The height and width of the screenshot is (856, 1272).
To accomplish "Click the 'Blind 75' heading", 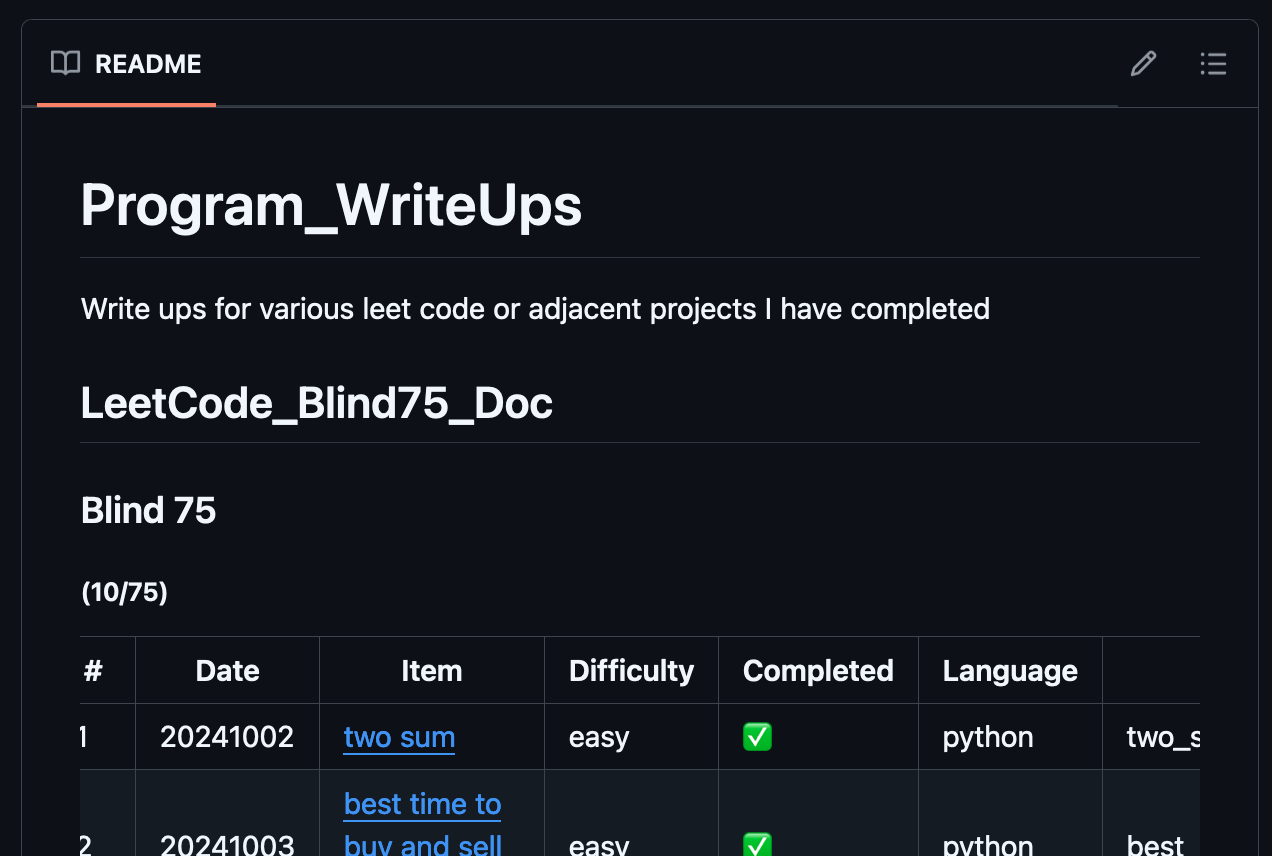I will [149, 511].
